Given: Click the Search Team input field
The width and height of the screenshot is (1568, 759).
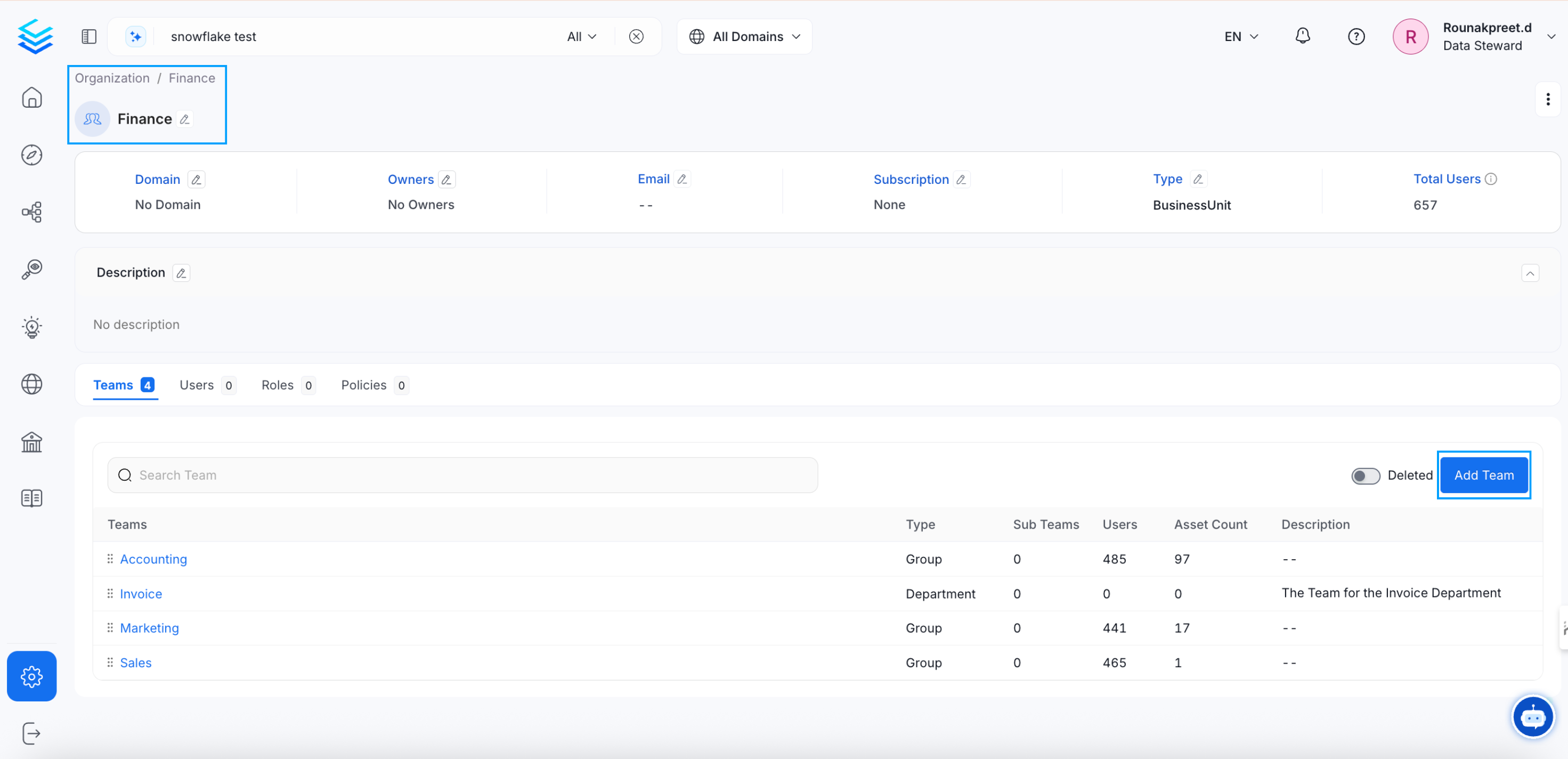Looking at the screenshot, I should coord(462,475).
